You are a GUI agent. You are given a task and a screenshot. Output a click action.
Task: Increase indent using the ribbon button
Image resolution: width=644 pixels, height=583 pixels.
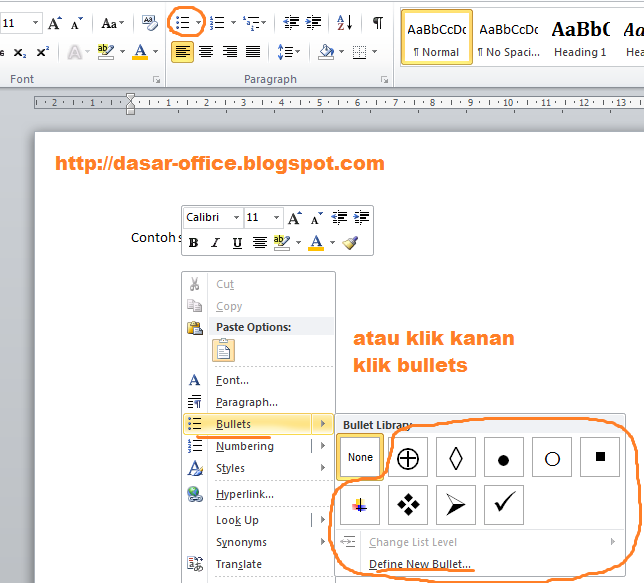314,23
